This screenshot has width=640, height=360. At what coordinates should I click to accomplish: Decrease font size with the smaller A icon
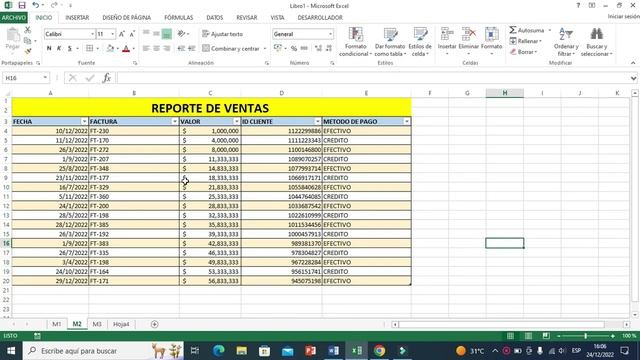(x=132, y=34)
